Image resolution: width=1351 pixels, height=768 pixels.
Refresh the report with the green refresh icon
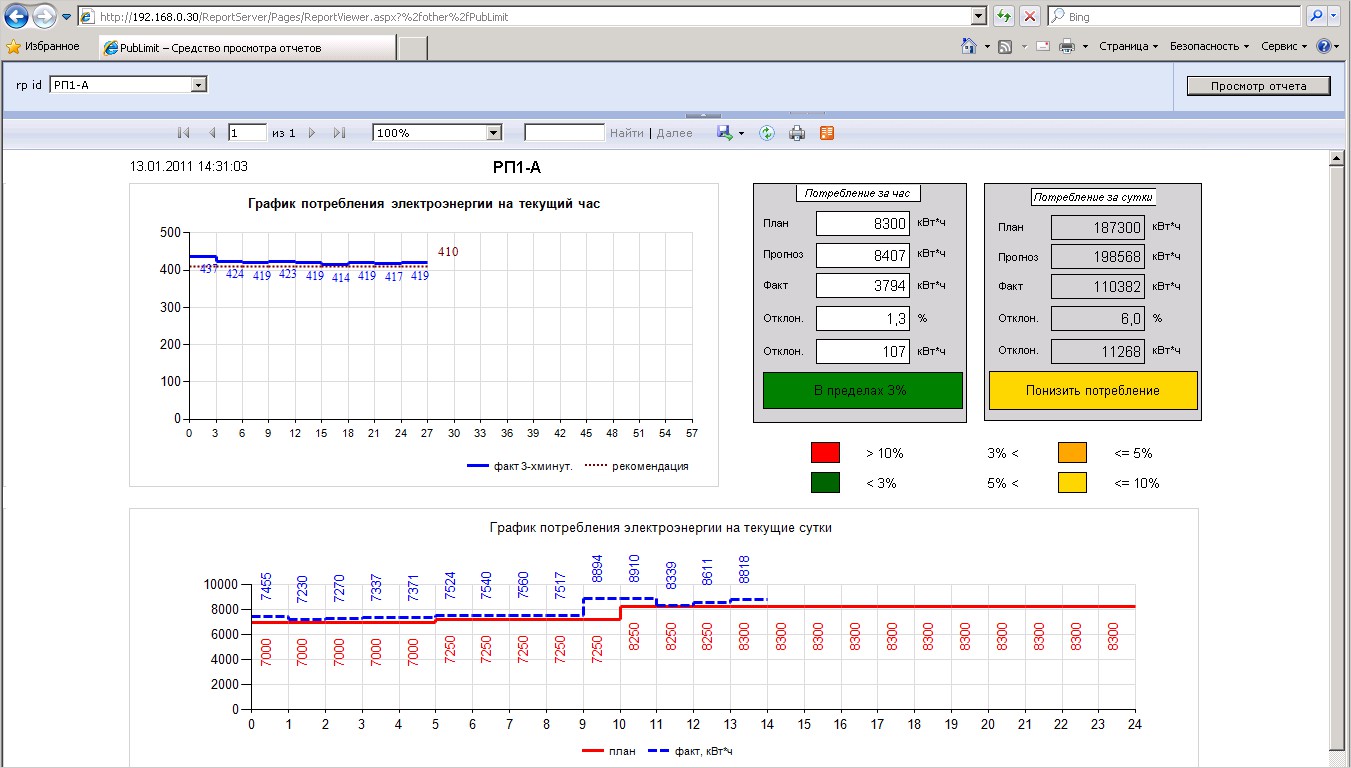[767, 133]
